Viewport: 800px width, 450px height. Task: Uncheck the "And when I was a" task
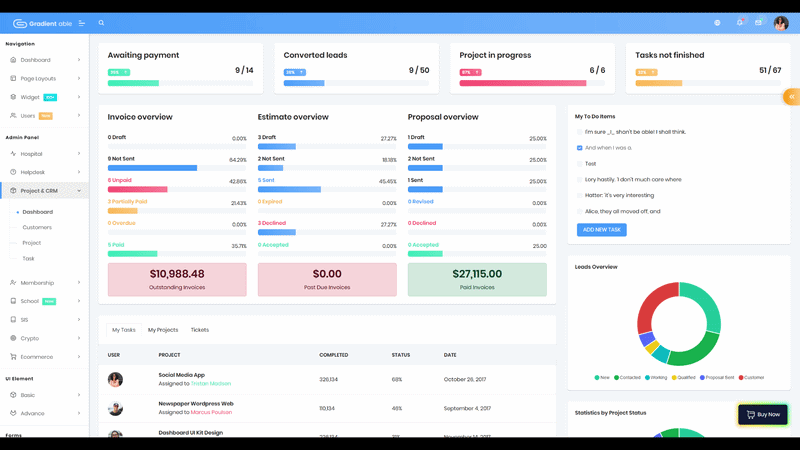(x=580, y=148)
